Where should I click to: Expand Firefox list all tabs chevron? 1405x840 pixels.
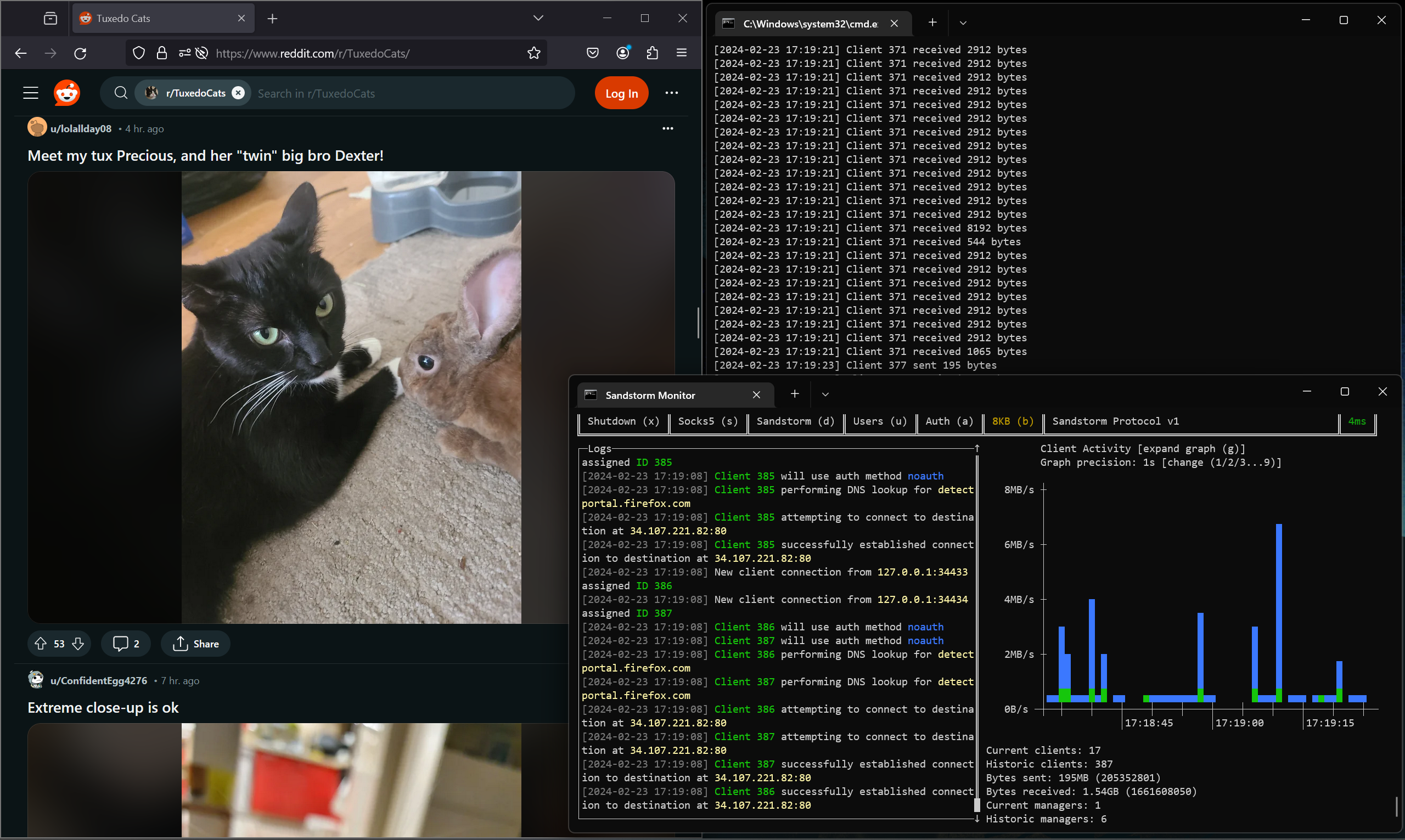(538, 18)
